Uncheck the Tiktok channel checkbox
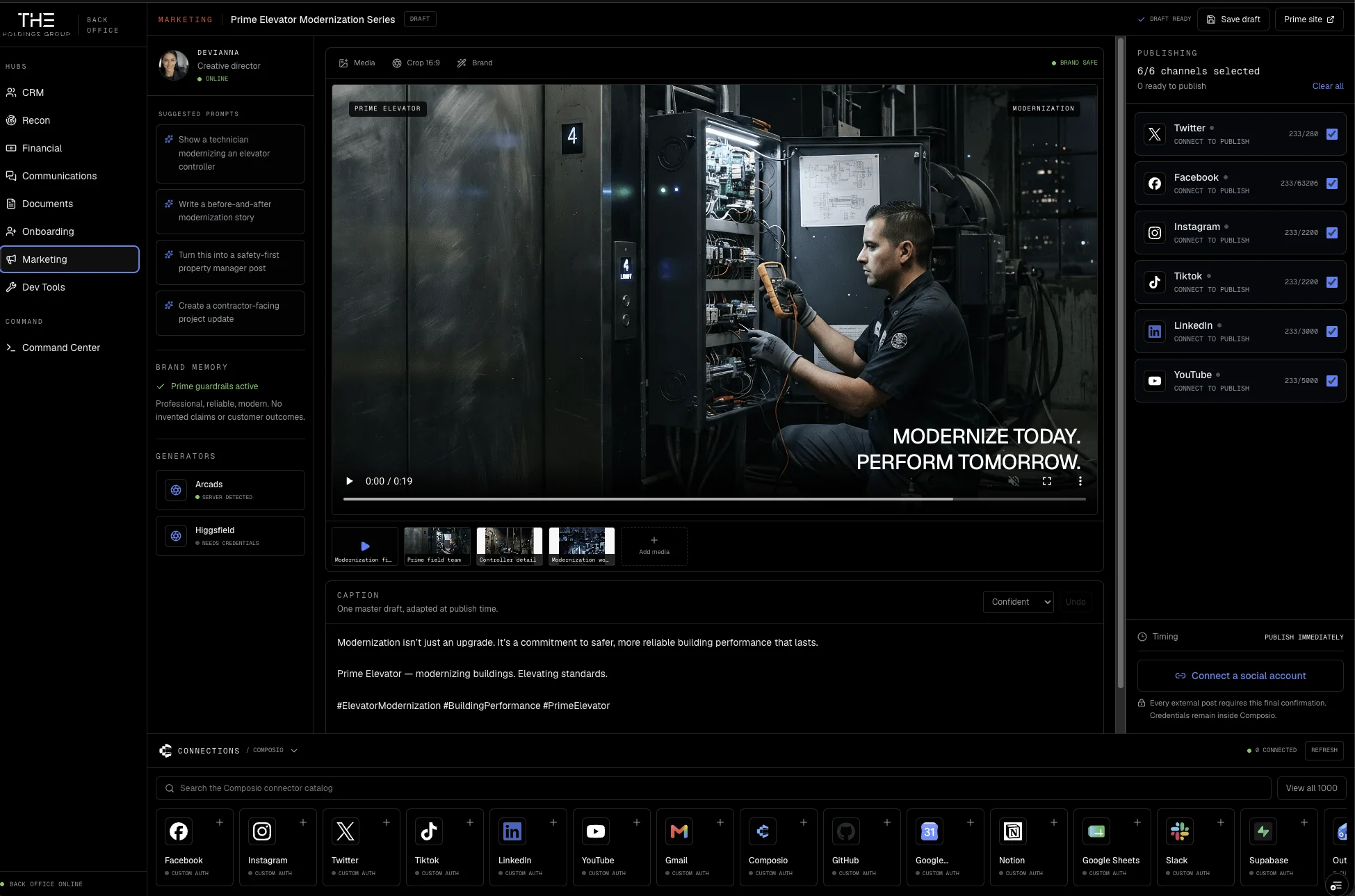This screenshot has width=1355, height=896. (1332, 282)
